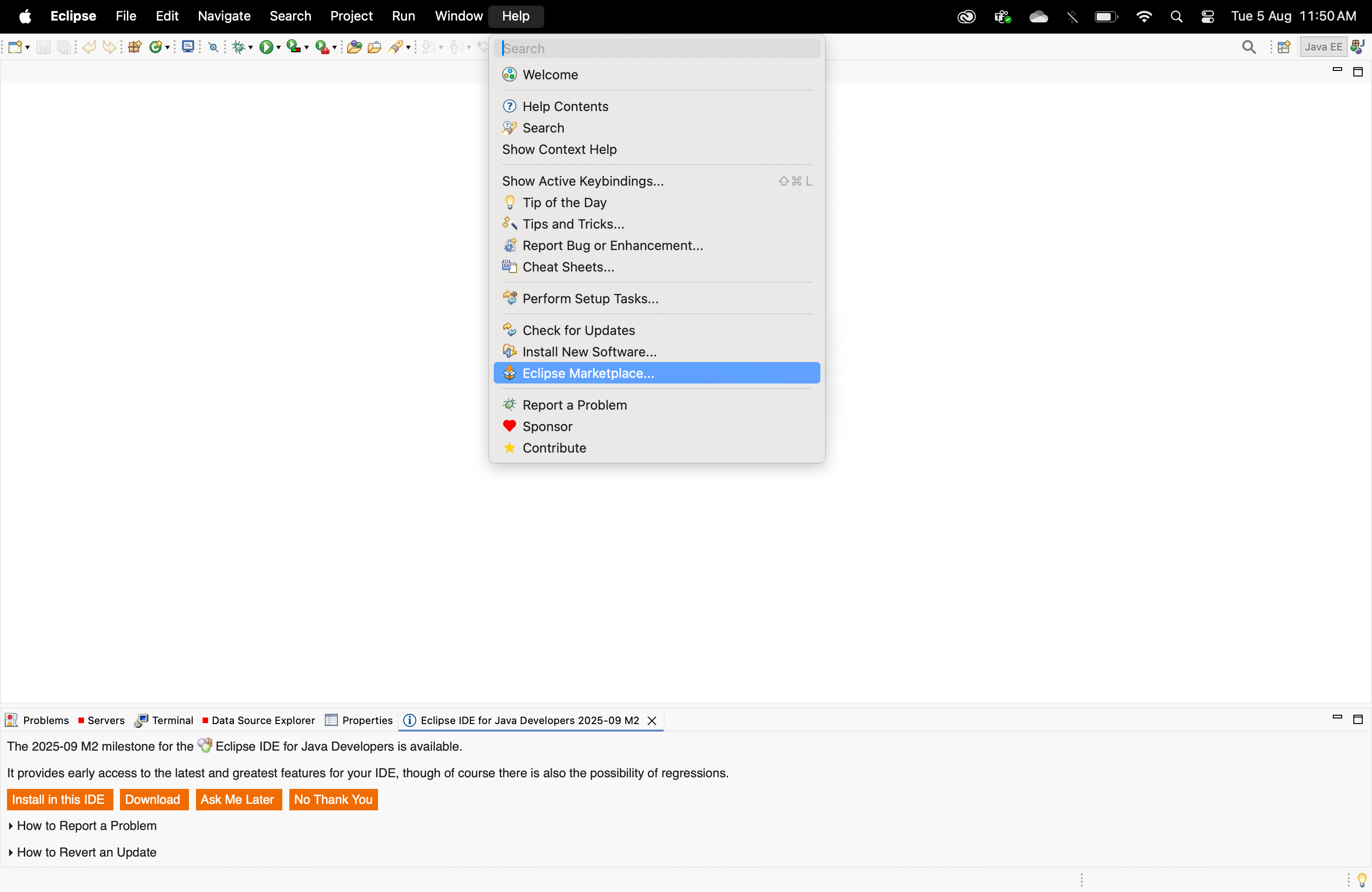Choose Report Bug or Enhancement...

pyautogui.click(x=657, y=245)
